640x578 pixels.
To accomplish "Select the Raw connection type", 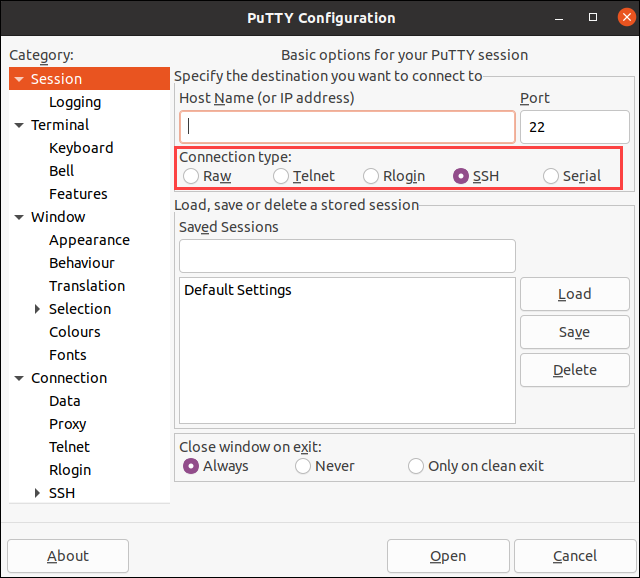I will (x=191, y=176).
